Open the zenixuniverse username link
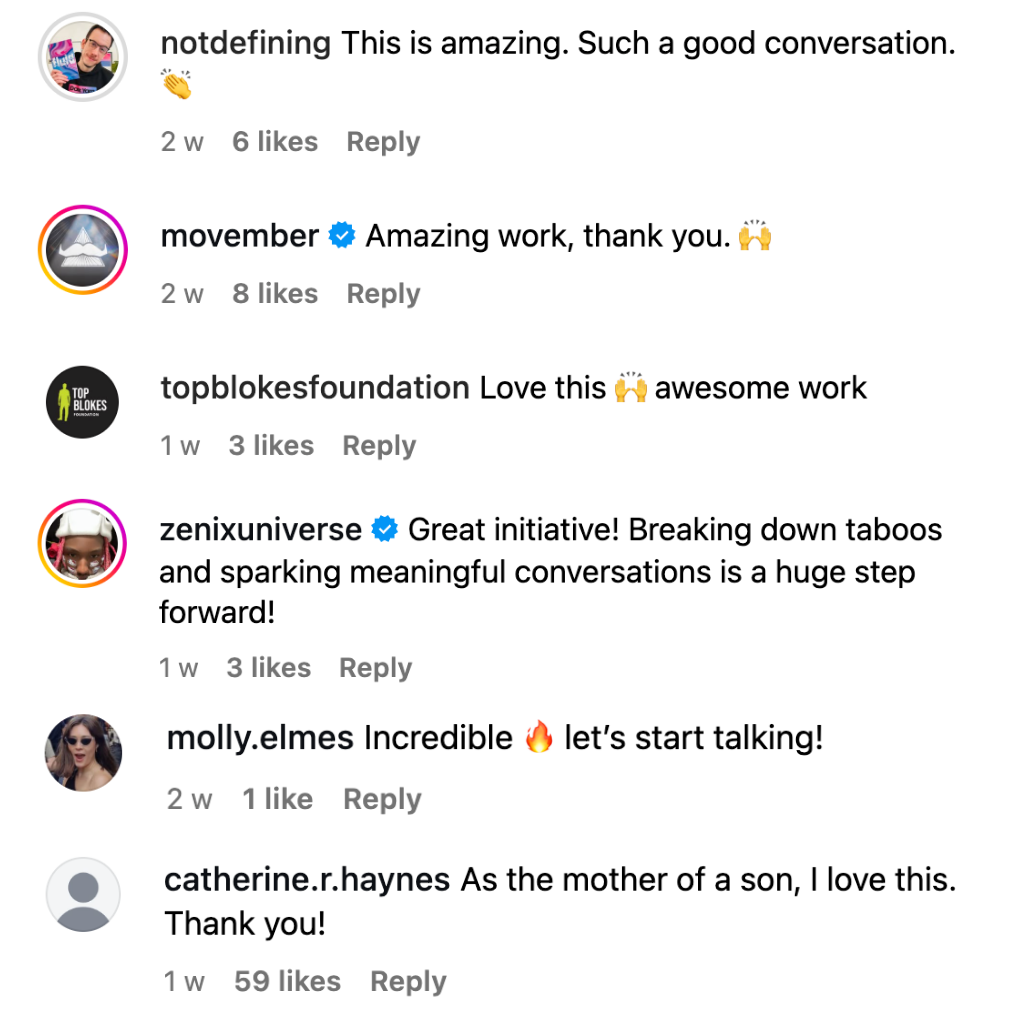 [x=261, y=529]
